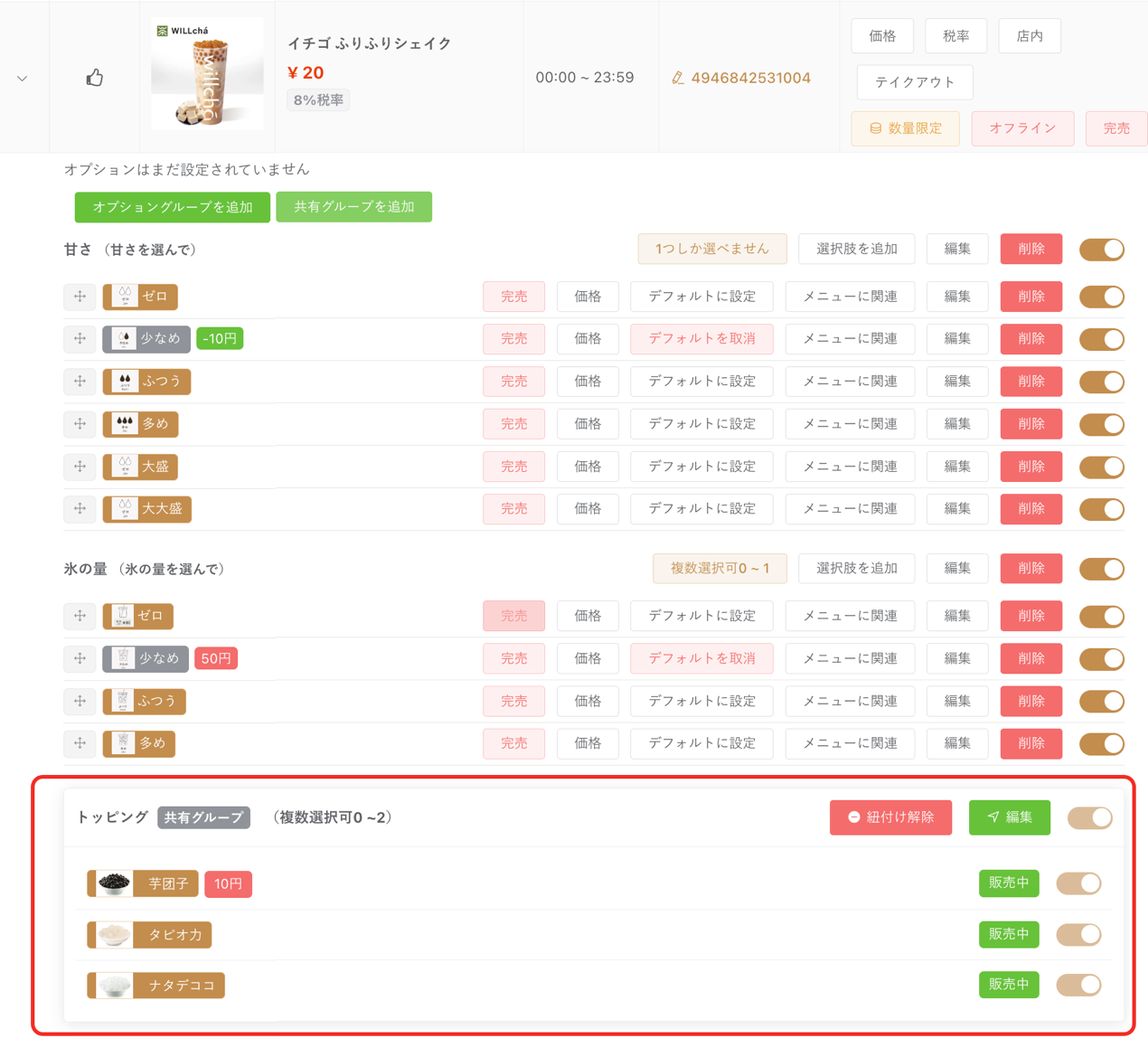Click the イチゴ ふりふりシェイク product thumbnail
The width and height of the screenshot is (1148, 1048).
[207, 73]
